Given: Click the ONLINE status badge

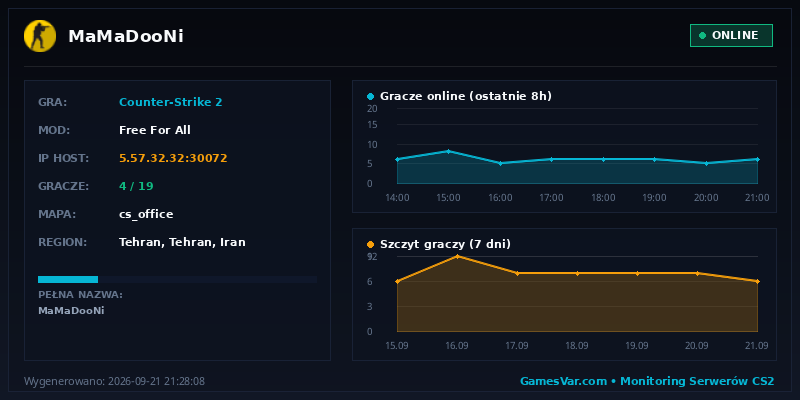Looking at the screenshot, I should click(731, 35).
